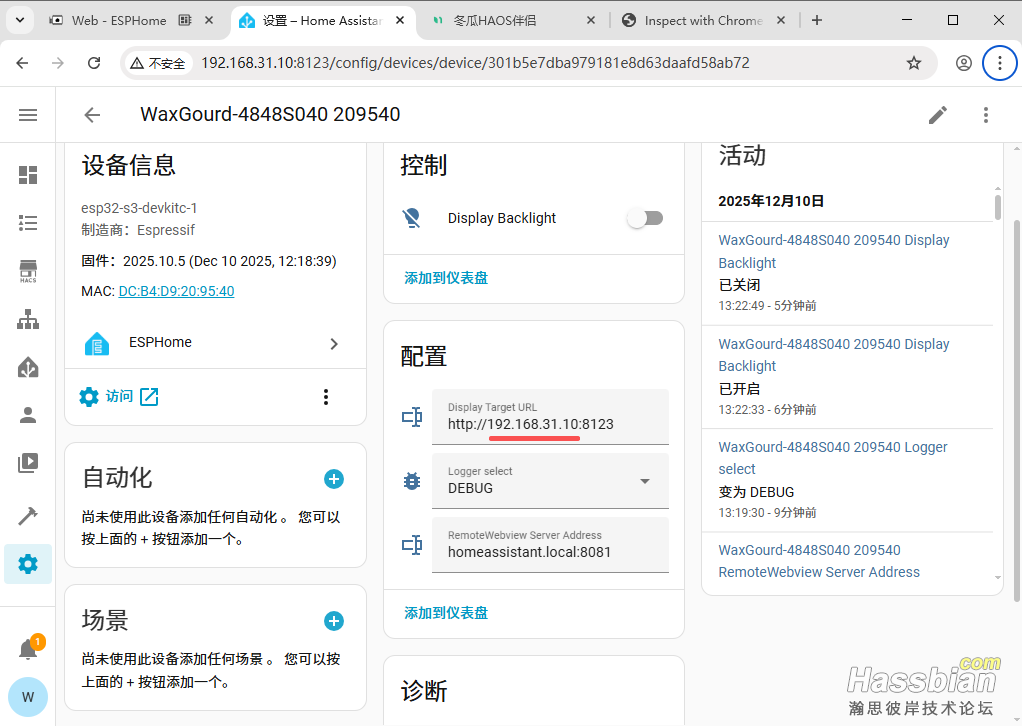Expand the ESPHome integration chevron

334,343
